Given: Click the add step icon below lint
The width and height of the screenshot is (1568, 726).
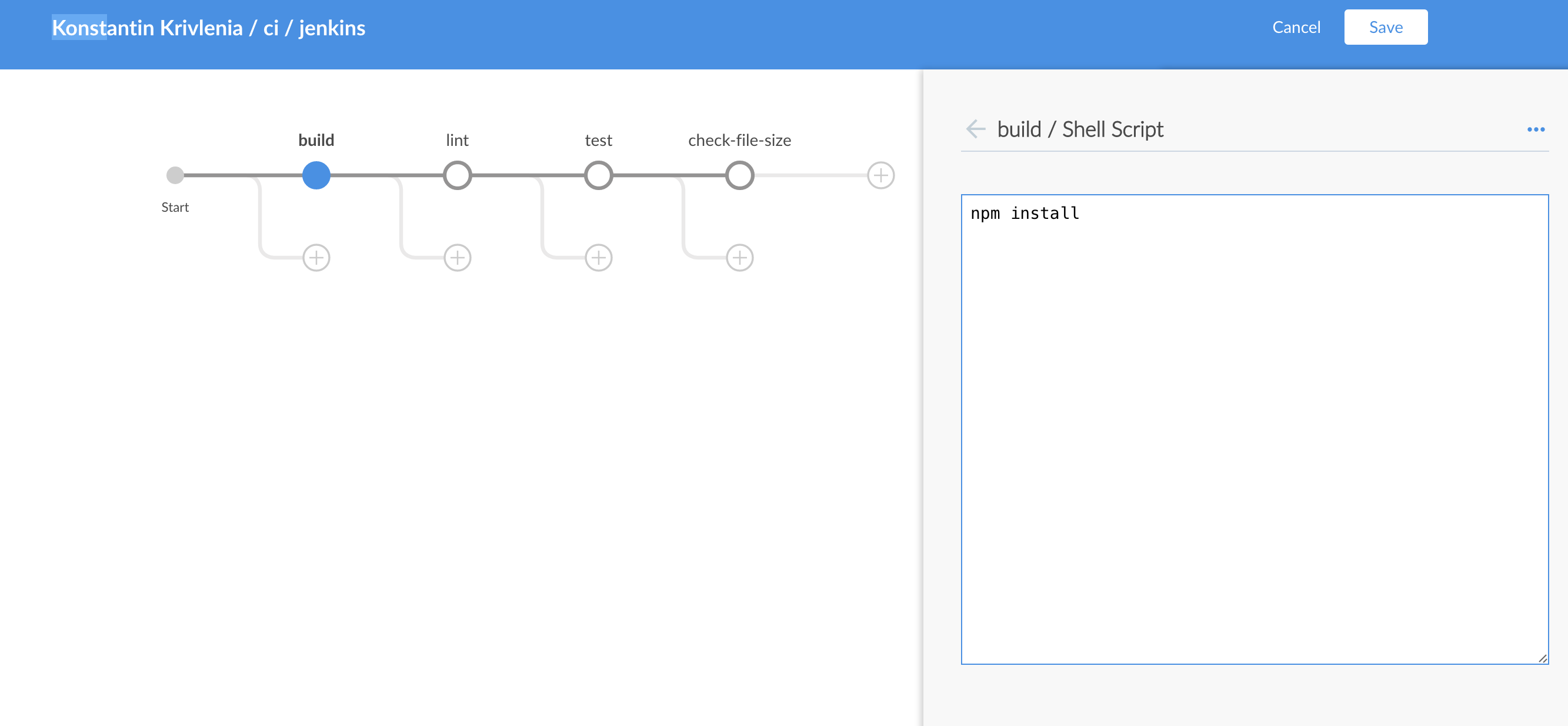Looking at the screenshot, I should coord(457,256).
